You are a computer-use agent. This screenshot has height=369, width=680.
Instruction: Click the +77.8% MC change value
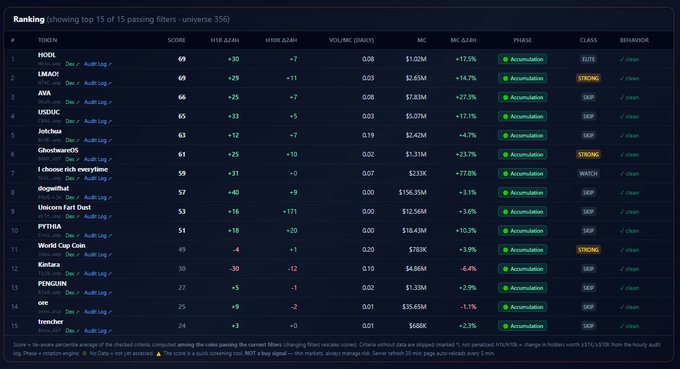coord(466,174)
